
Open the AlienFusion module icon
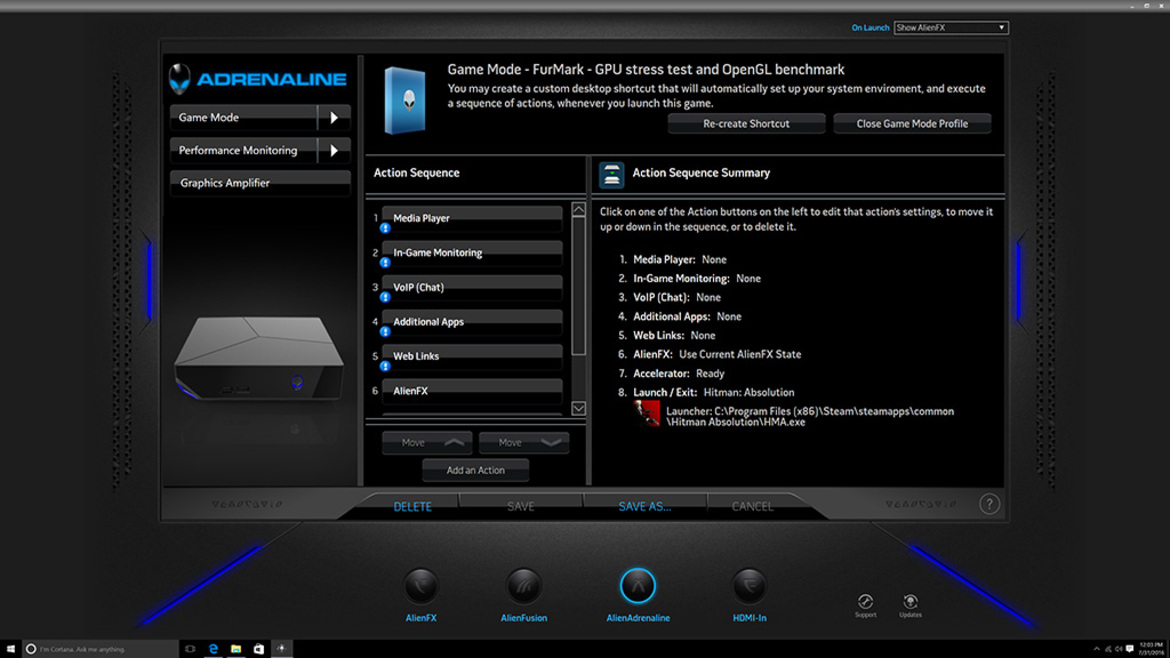click(x=524, y=586)
